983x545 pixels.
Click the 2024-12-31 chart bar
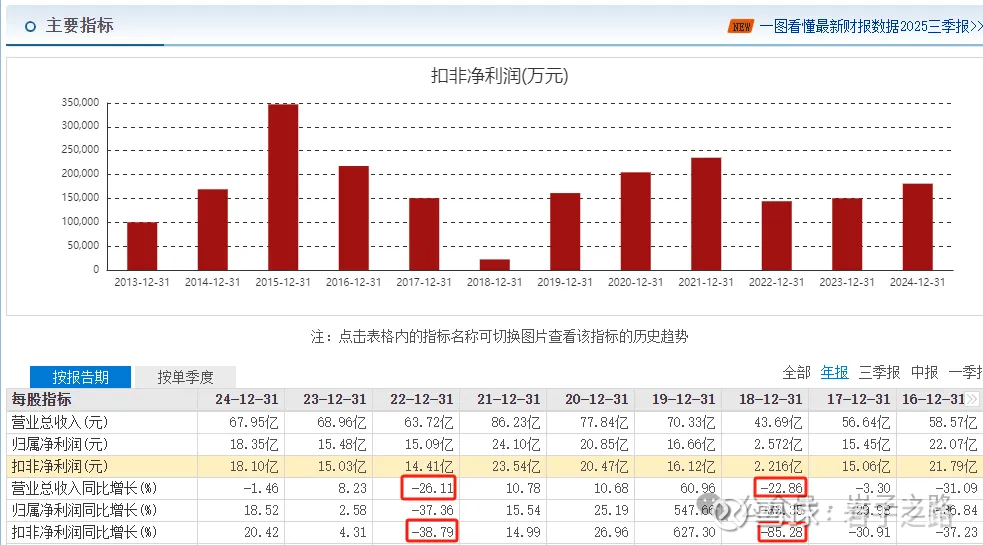tap(918, 227)
